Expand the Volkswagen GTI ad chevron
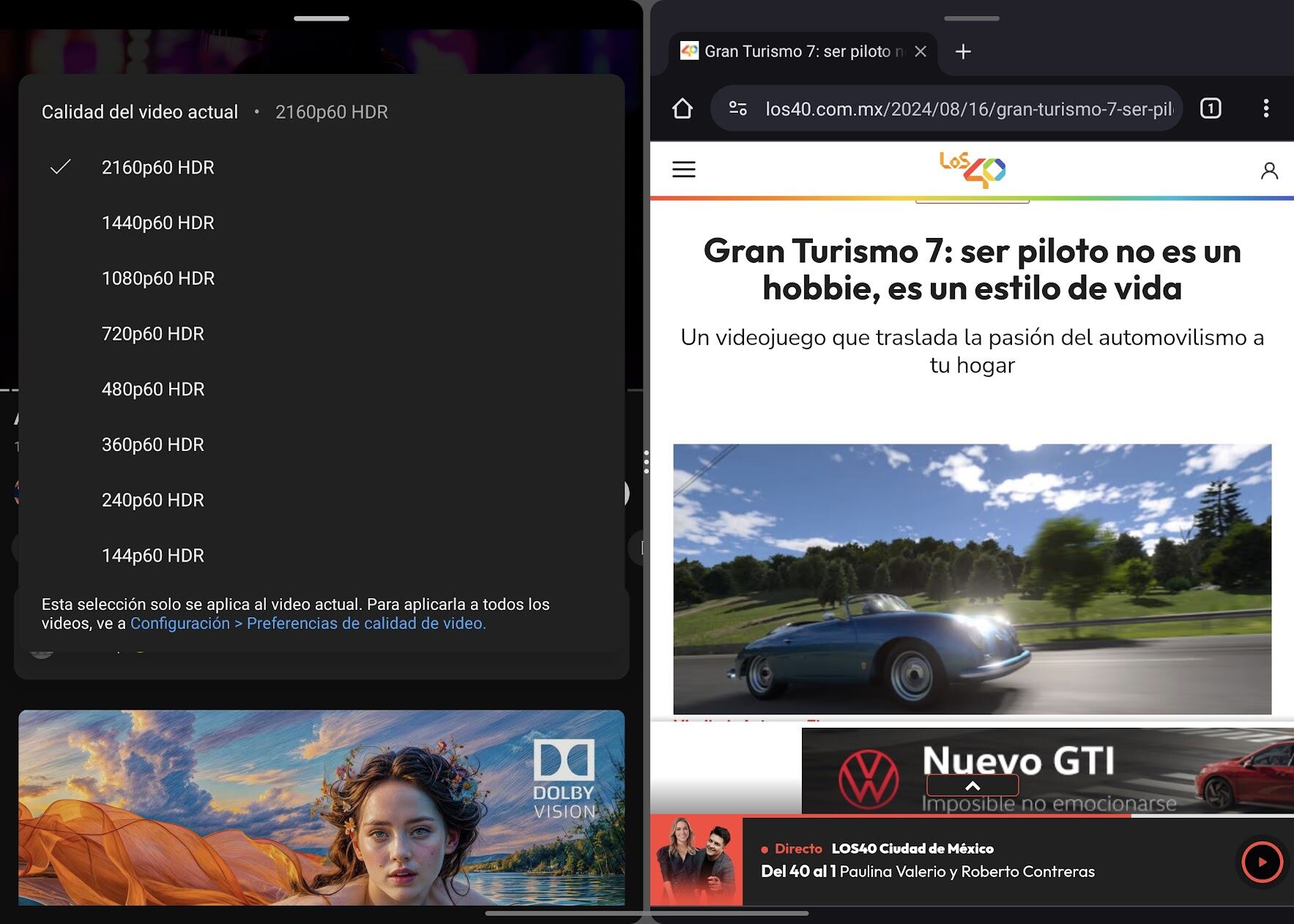 click(972, 786)
